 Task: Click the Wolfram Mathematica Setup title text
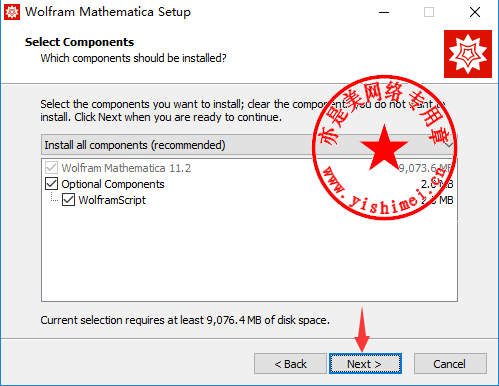(108, 12)
